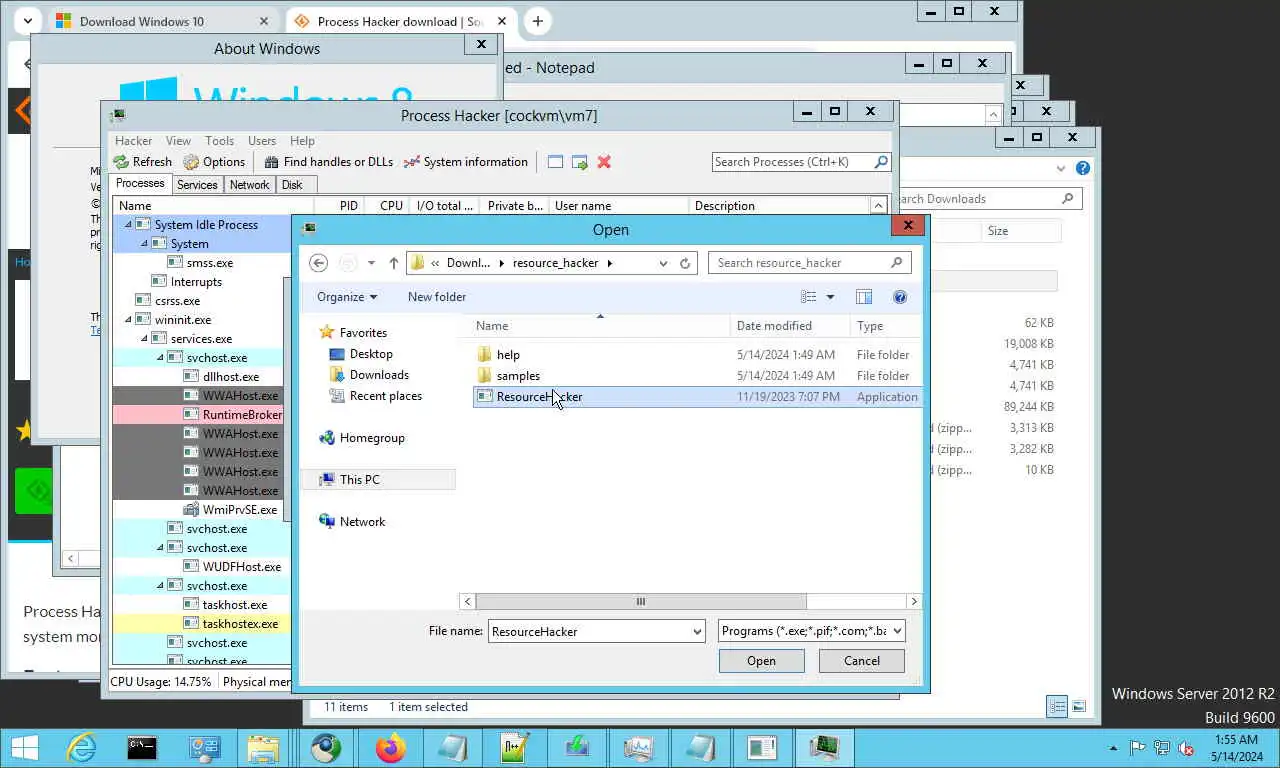Viewport: 1280px width, 768px height.
Task: Open Server Manager from the taskbar
Action: point(204,748)
